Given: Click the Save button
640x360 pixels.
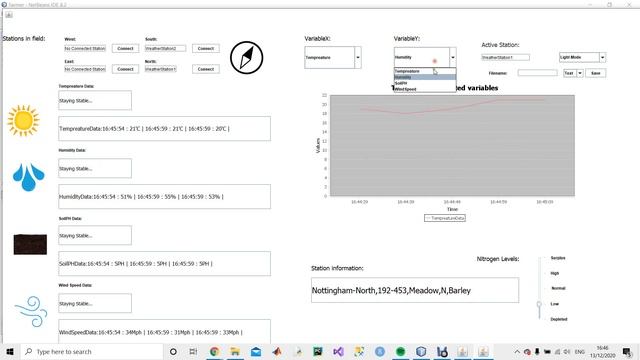Looking at the screenshot, I should (596, 73).
